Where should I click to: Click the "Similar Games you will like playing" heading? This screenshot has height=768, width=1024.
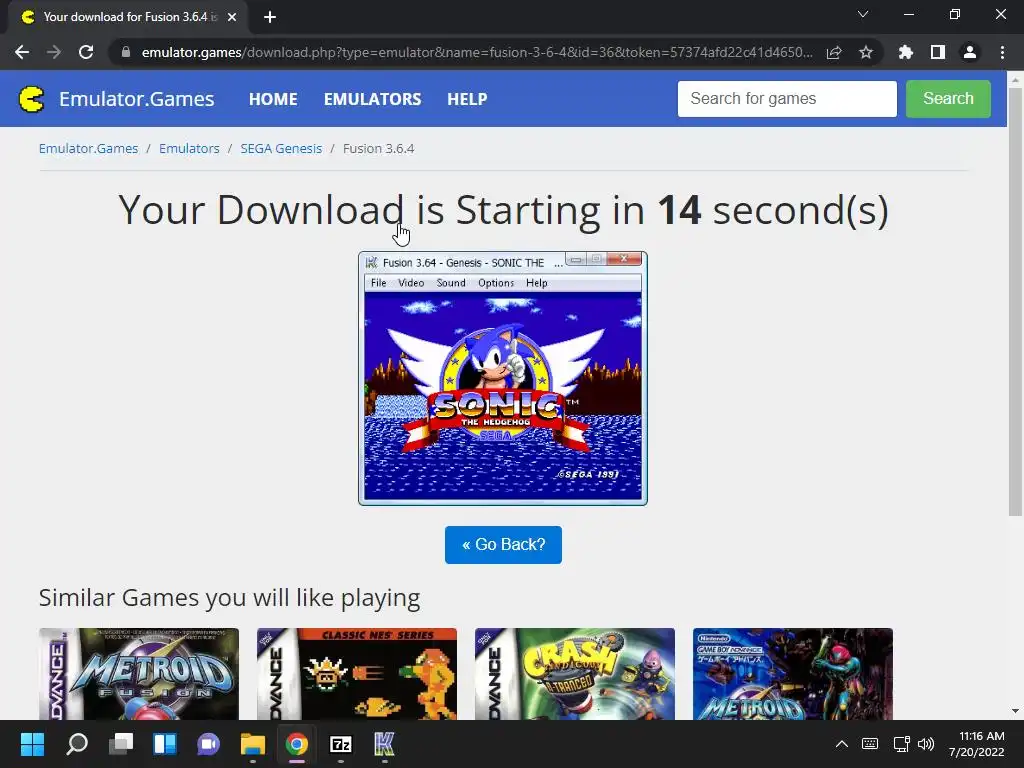tap(229, 598)
